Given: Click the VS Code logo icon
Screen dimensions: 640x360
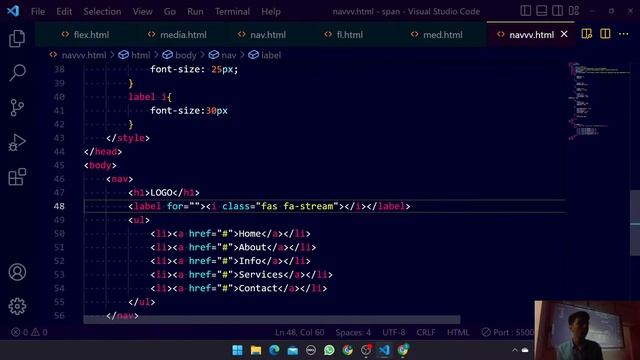Looking at the screenshot, I should click(13, 11).
